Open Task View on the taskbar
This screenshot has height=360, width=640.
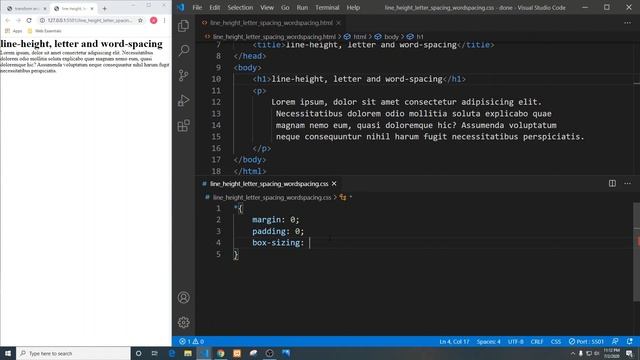[x=155, y=353]
